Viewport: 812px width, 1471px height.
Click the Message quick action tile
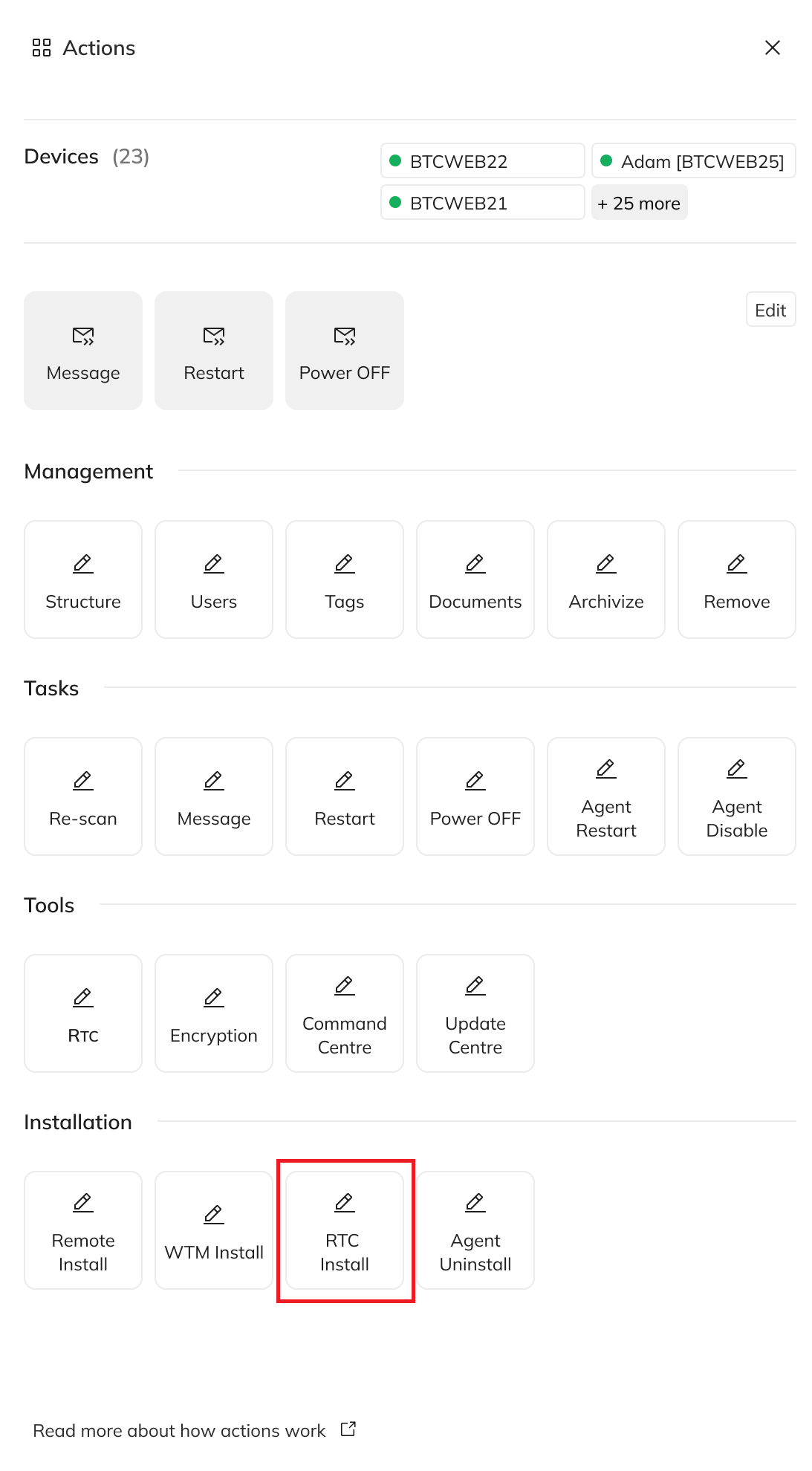coord(83,351)
